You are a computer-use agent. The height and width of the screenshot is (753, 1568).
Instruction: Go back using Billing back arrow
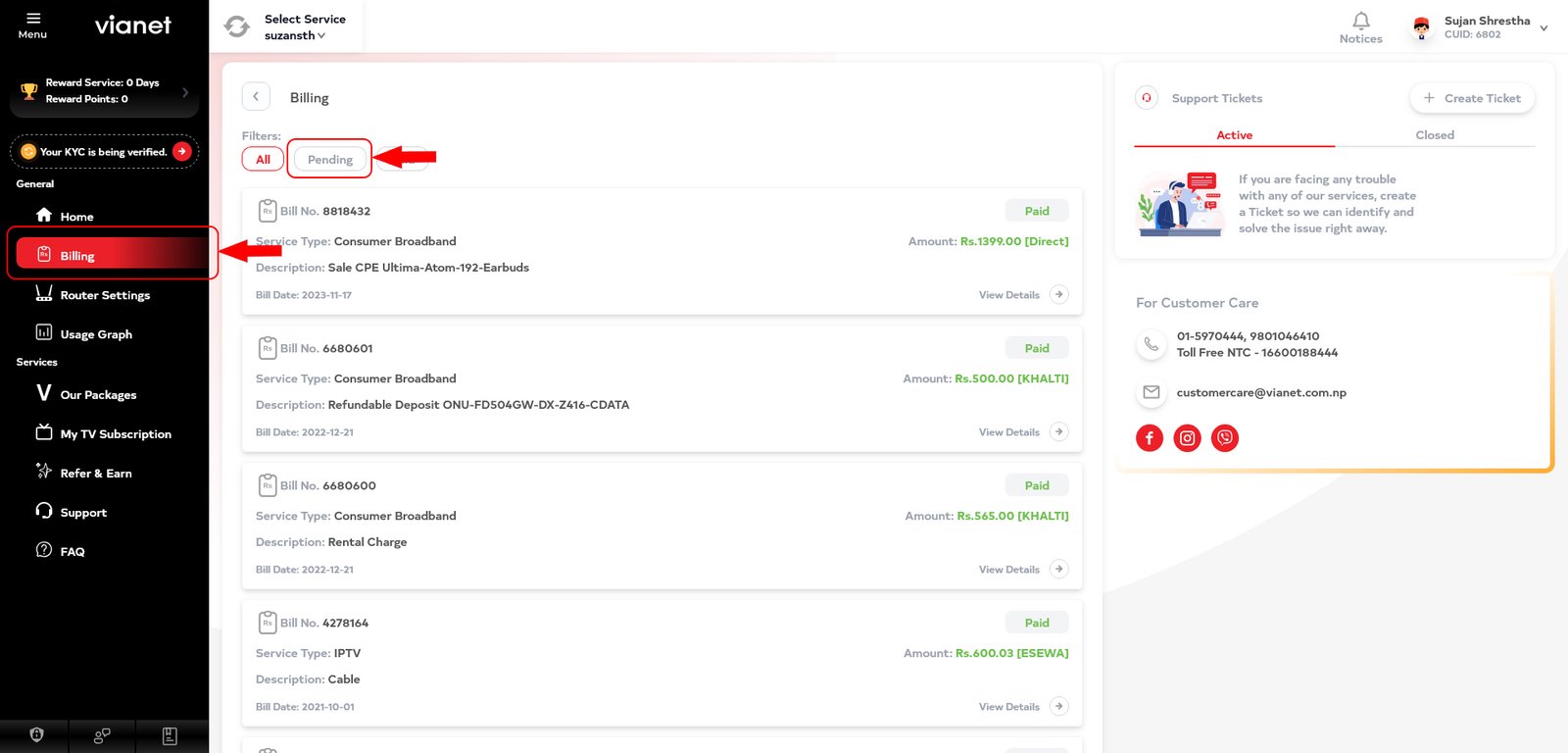click(256, 96)
